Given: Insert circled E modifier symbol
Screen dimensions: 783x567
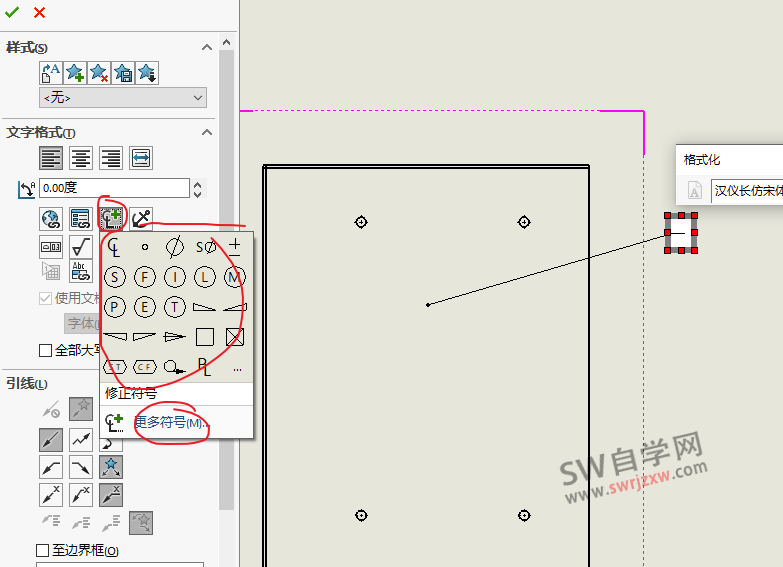Looking at the screenshot, I should [145, 307].
